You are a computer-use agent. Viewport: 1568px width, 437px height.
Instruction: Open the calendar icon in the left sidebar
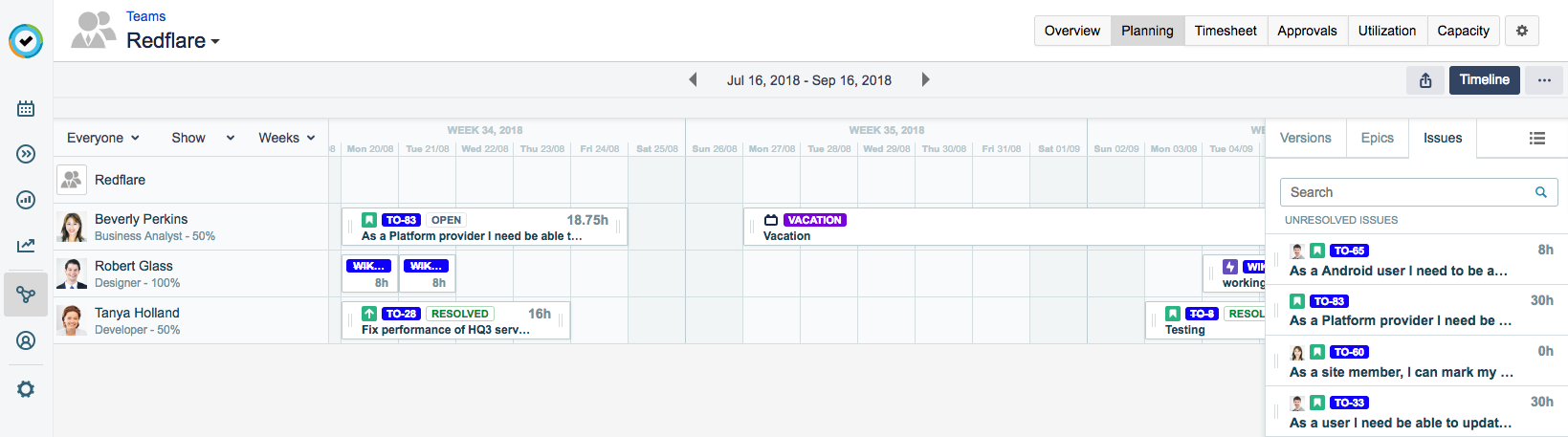click(x=26, y=108)
